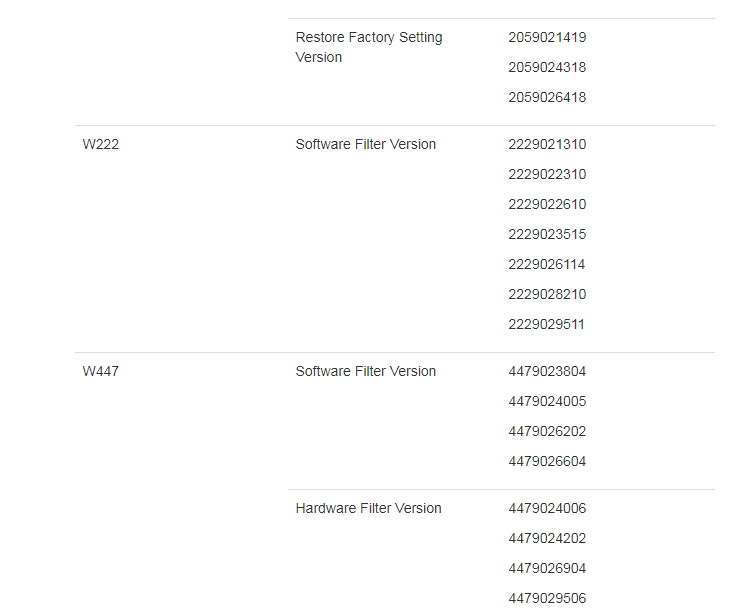
Task: Select Restore Factory Setting Version label
Action: point(369,47)
